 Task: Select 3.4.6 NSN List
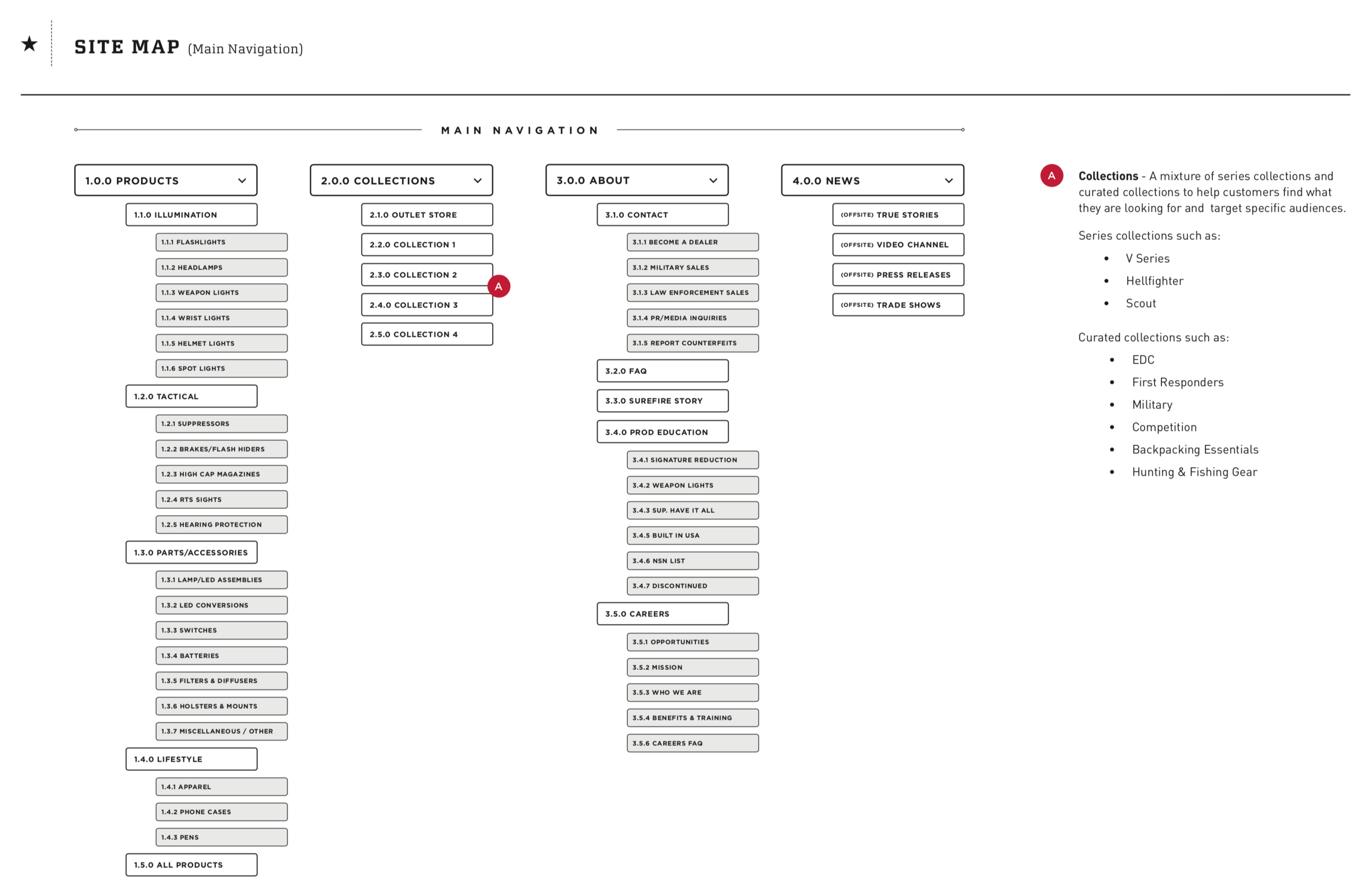tap(693, 561)
